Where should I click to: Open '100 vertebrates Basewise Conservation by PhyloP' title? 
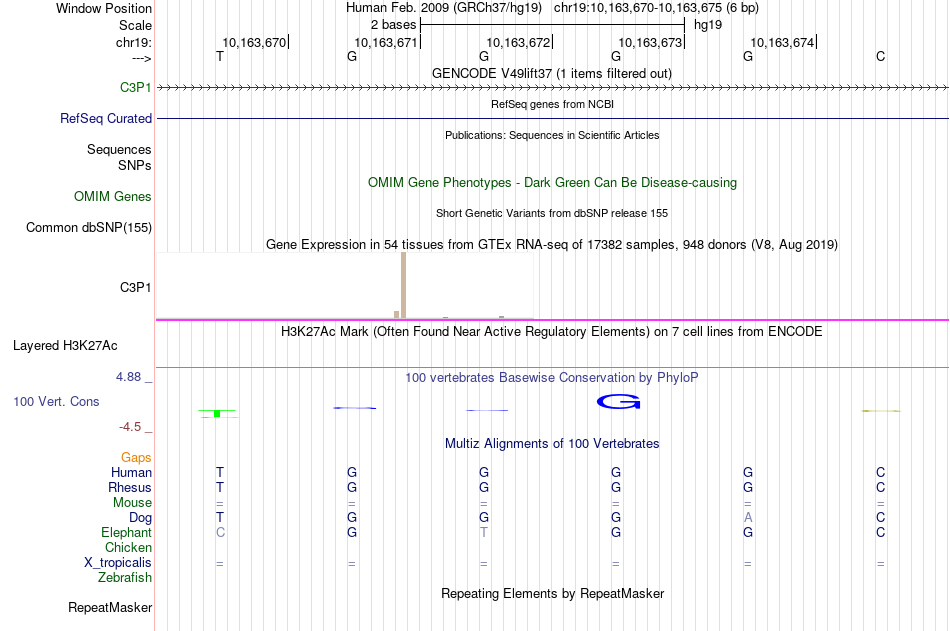click(552, 378)
